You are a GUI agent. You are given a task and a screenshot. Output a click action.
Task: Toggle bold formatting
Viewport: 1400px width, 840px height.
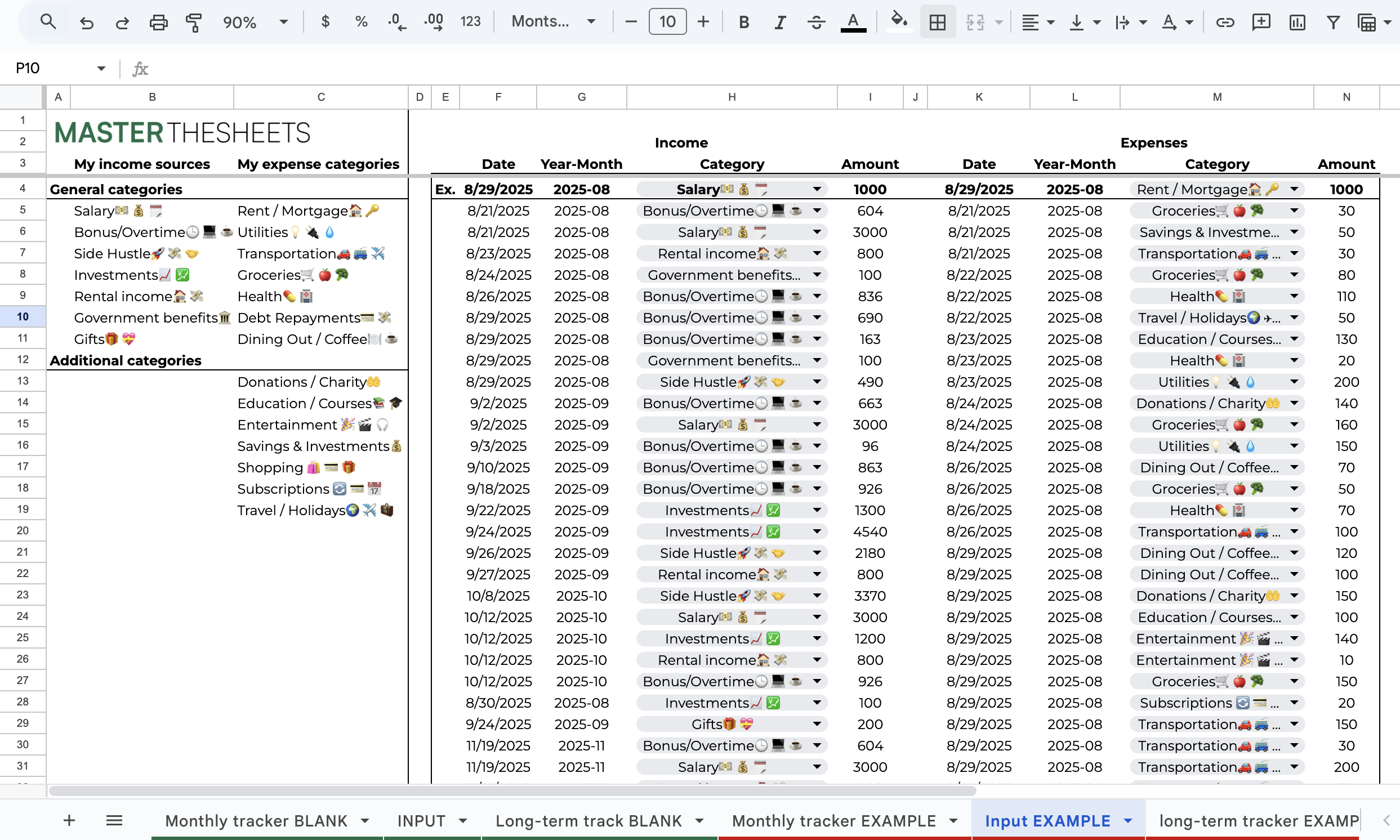coord(744,22)
